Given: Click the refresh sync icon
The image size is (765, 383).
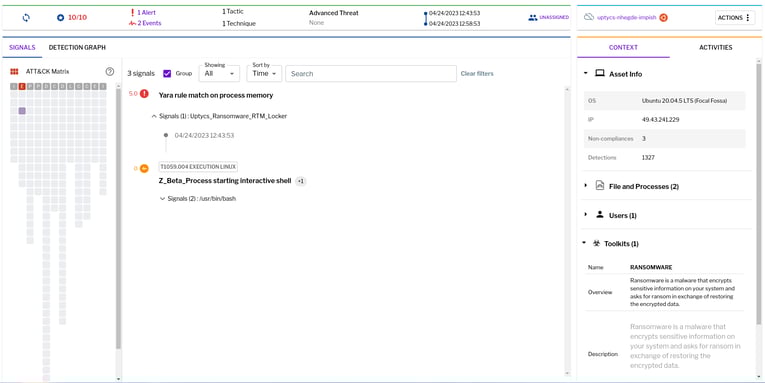Looking at the screenshot, I should coord(26,18).
